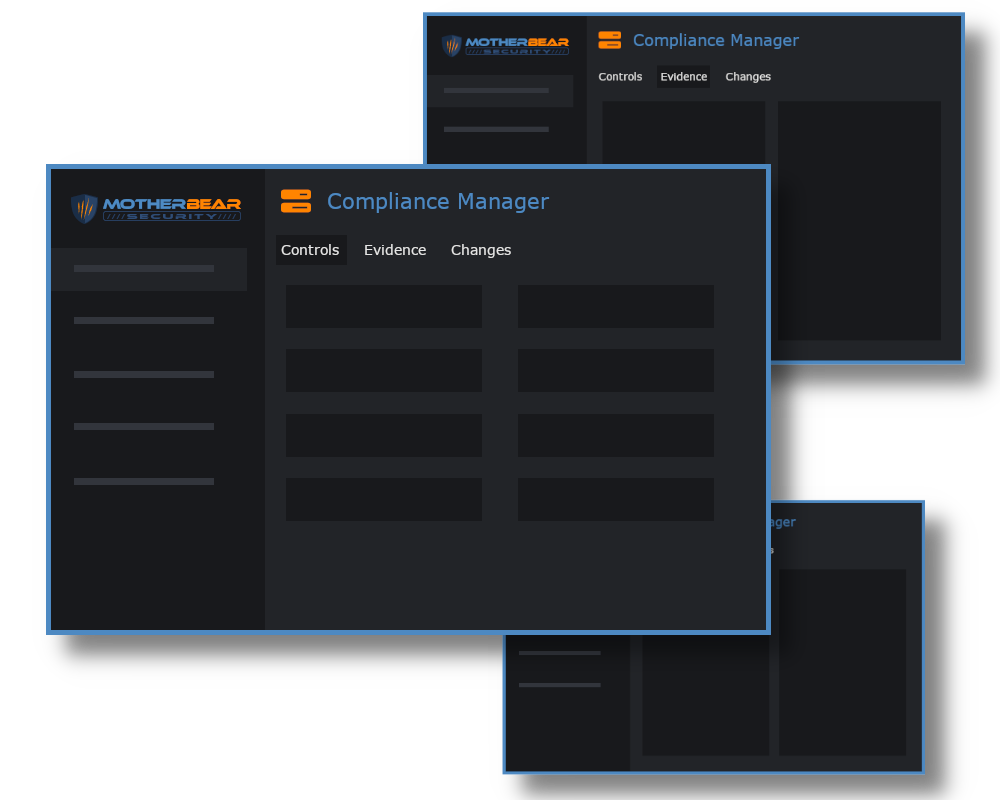The width and height of the screenshot is (1000, 800).
Task: Click the MotherBear Security logo in front window
Action: (156, 208)
